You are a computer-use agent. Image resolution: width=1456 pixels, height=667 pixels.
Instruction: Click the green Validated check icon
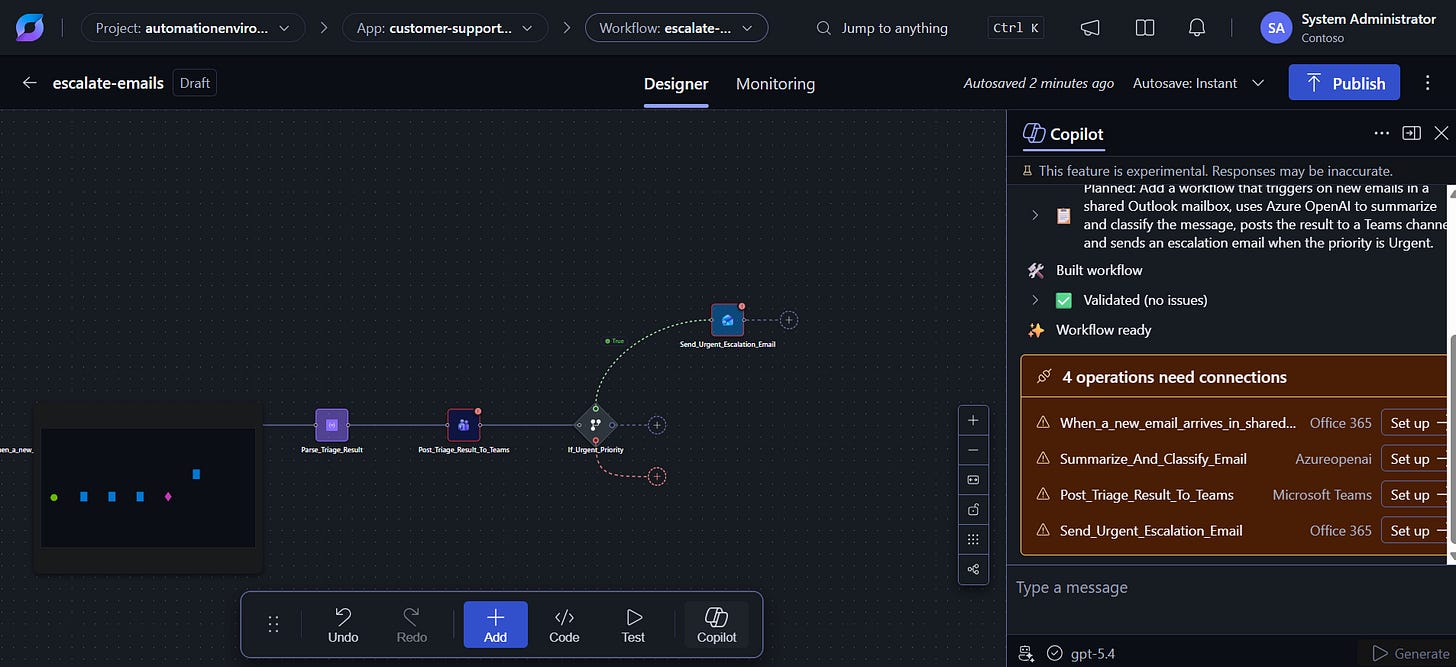coord(1064,300)
